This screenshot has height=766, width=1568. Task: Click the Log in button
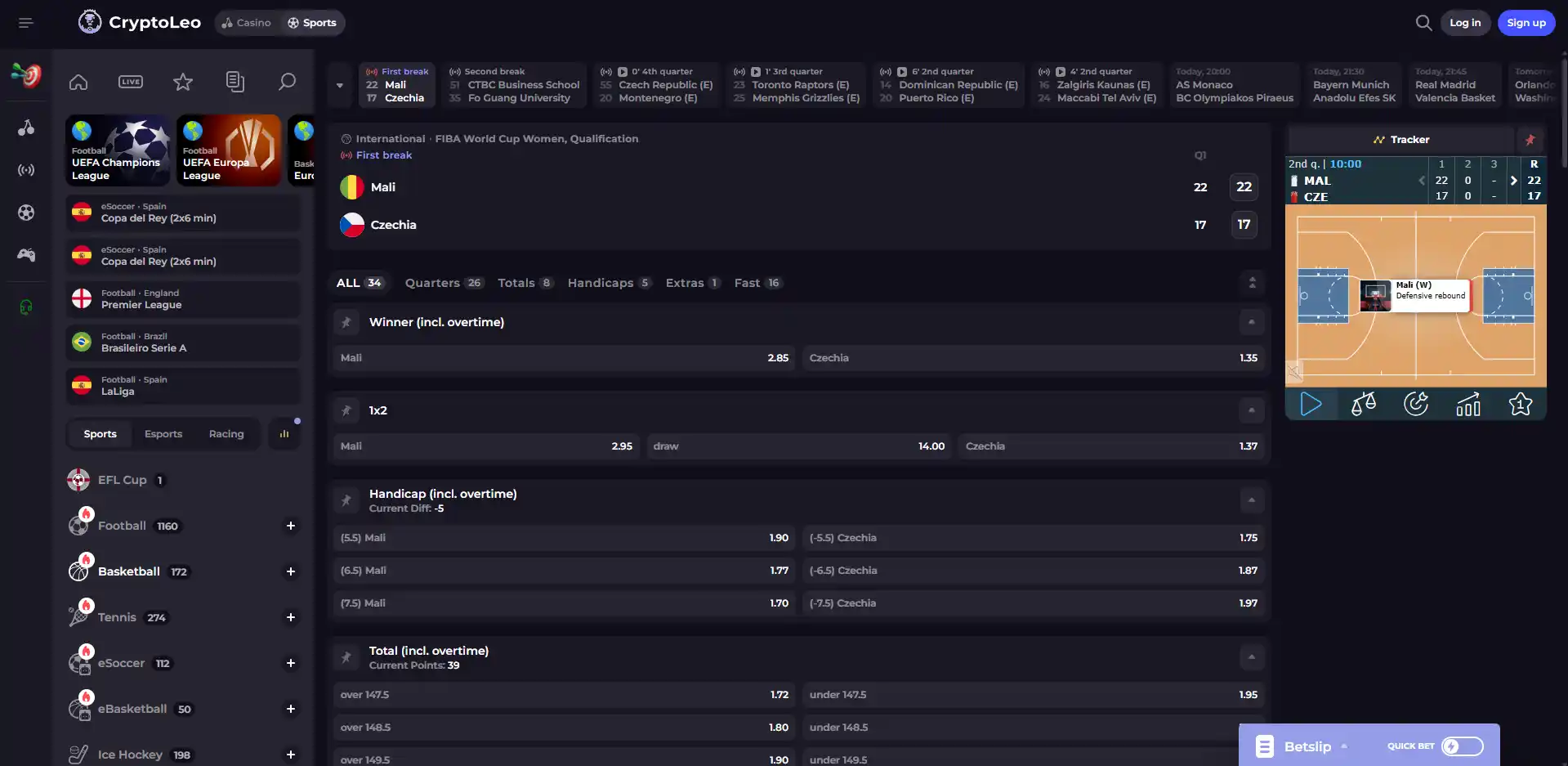coord(1465,23)
